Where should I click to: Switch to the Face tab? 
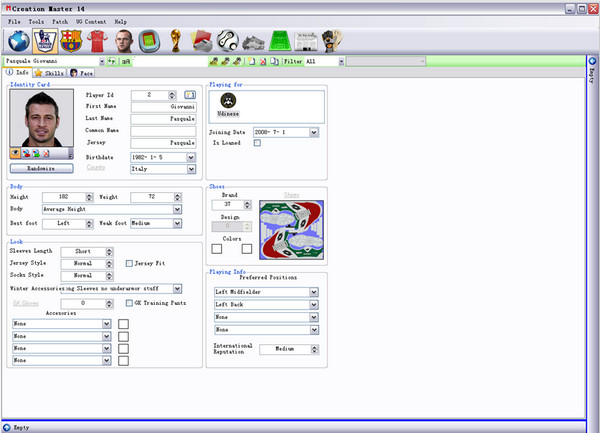point(82,73)
